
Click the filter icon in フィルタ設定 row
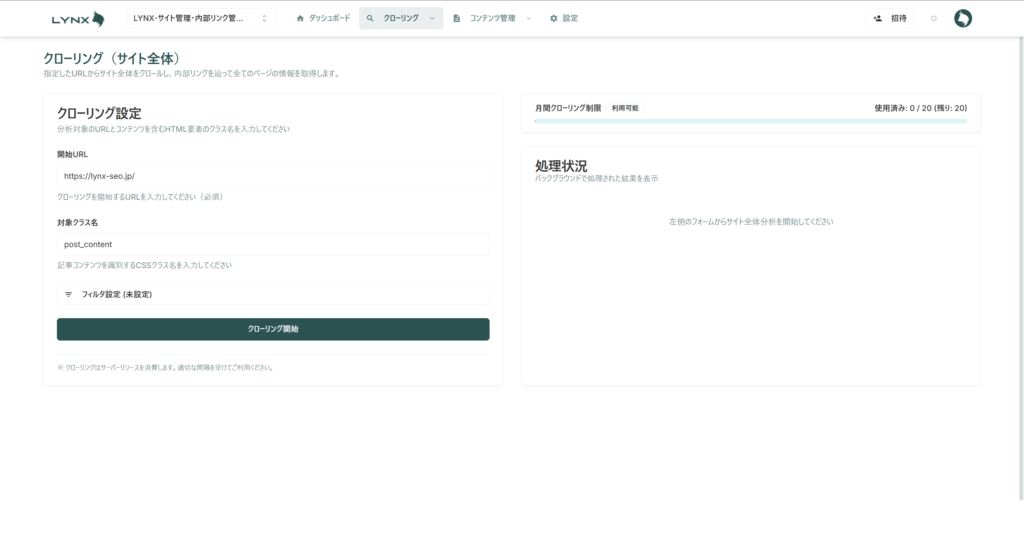(68, 295)
